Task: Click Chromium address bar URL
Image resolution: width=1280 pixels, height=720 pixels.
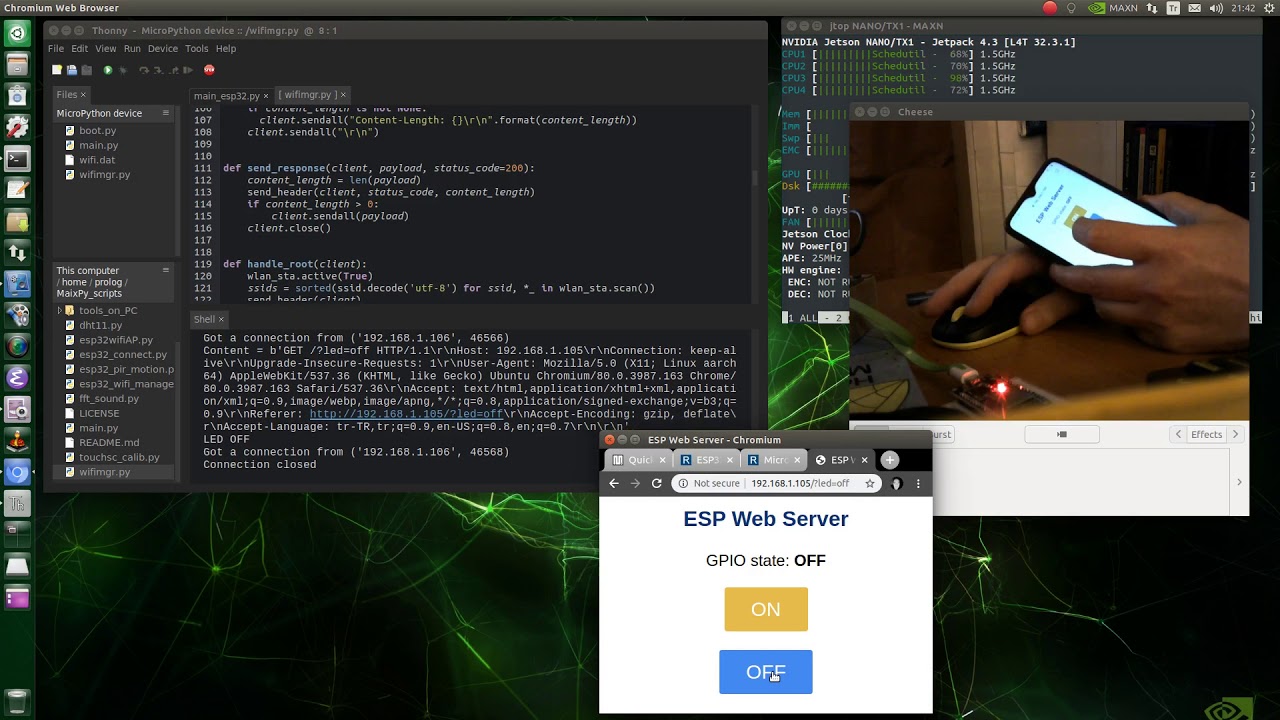Action: 800,483
